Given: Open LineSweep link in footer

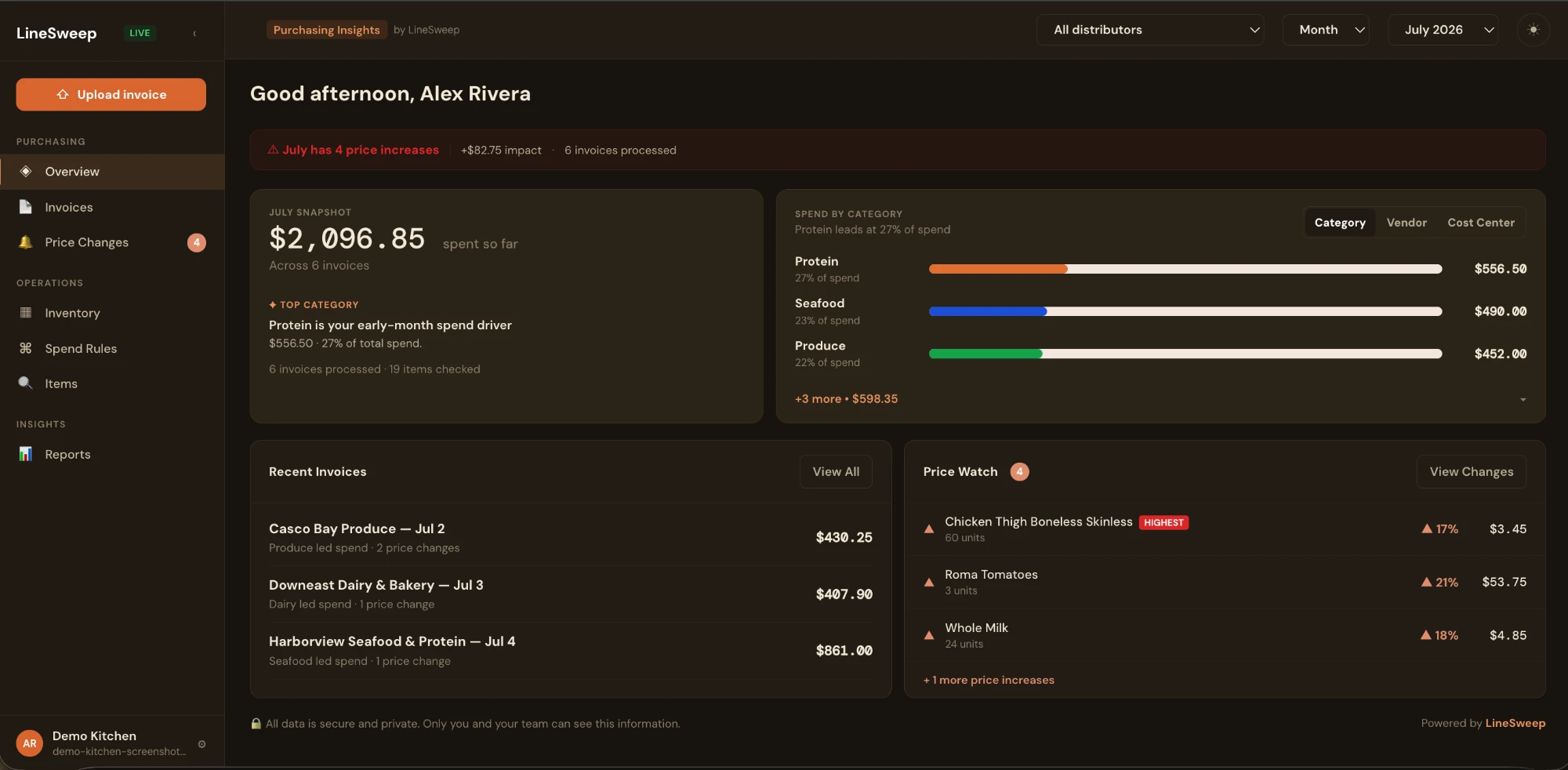Looking at the screenshot, I should pyautogui.click(x=1515, y=723).
